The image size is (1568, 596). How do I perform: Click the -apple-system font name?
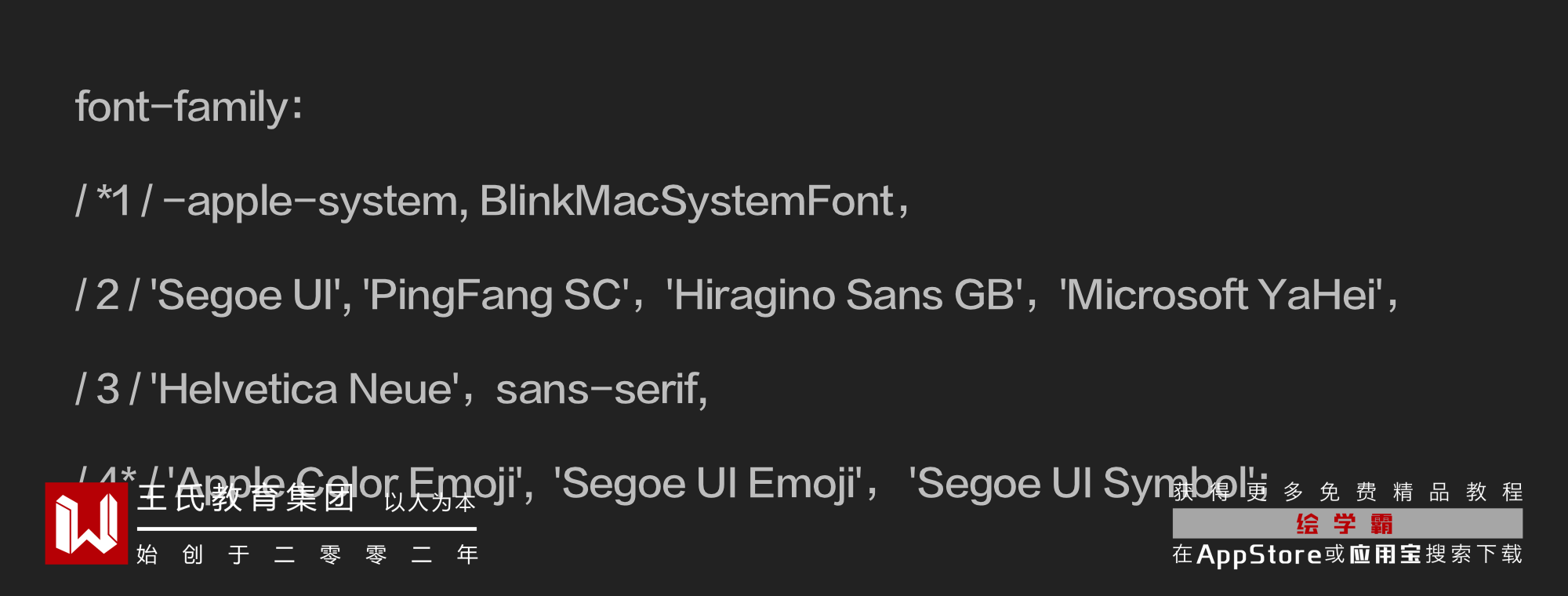(x=315, y=202)
